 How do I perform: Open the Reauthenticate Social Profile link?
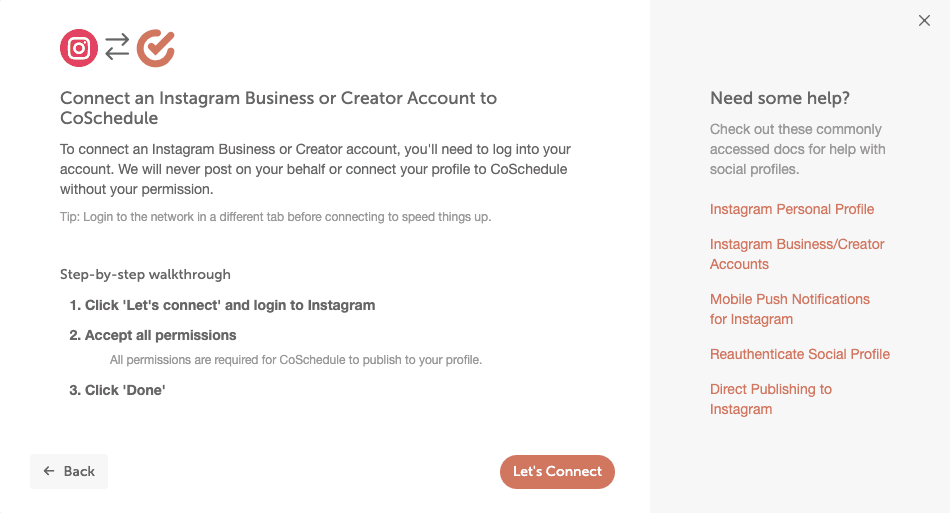799,354
